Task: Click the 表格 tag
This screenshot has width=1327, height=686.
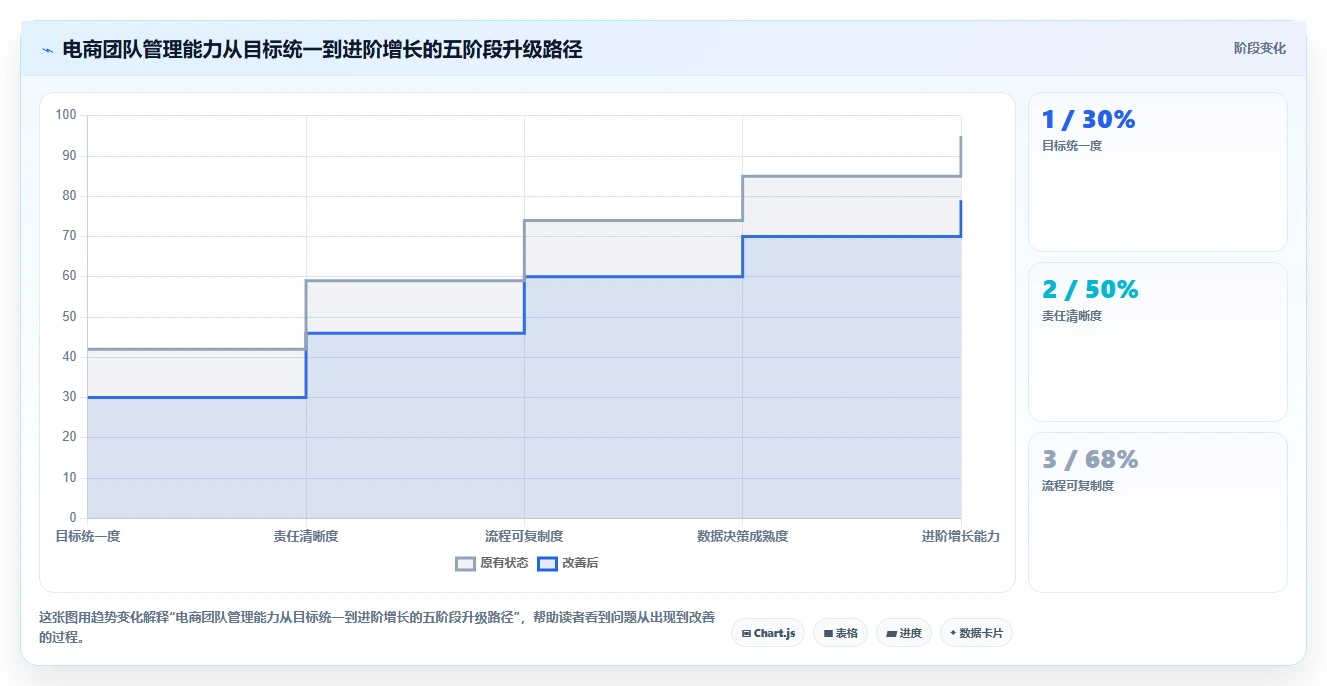Action: [840, 633]
